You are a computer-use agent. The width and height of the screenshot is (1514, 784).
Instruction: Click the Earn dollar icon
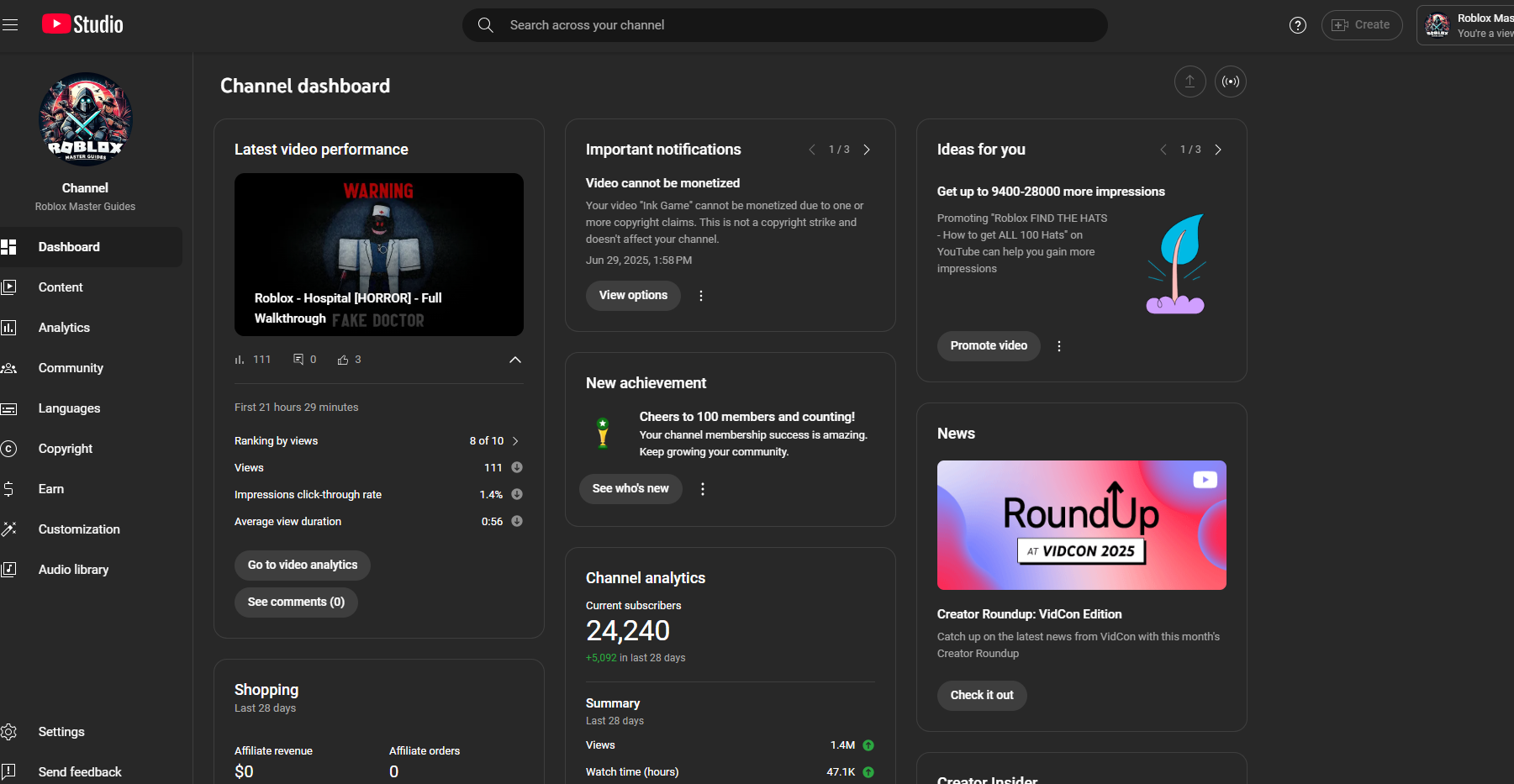coord(8,489)
